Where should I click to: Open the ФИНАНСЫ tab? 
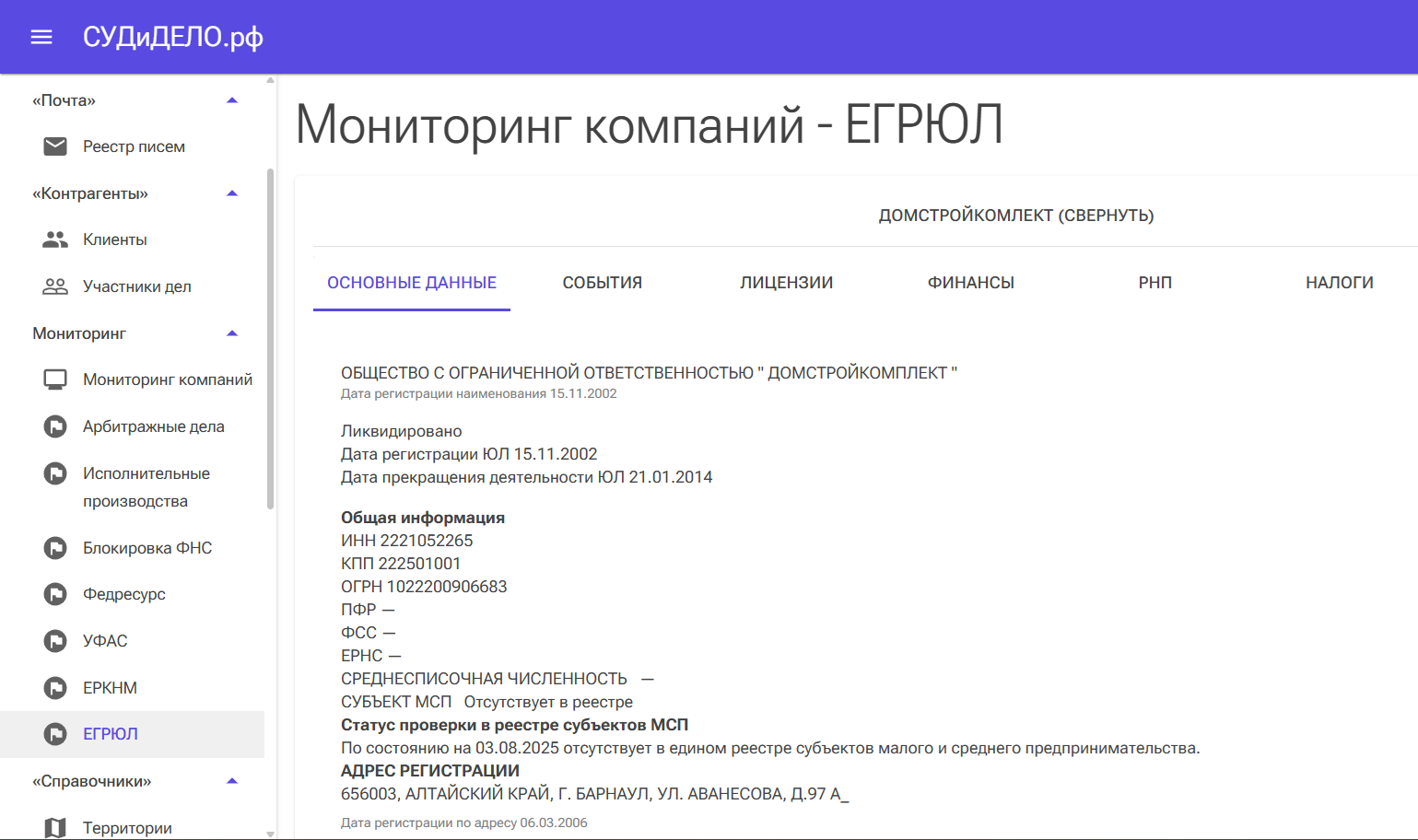970,283
